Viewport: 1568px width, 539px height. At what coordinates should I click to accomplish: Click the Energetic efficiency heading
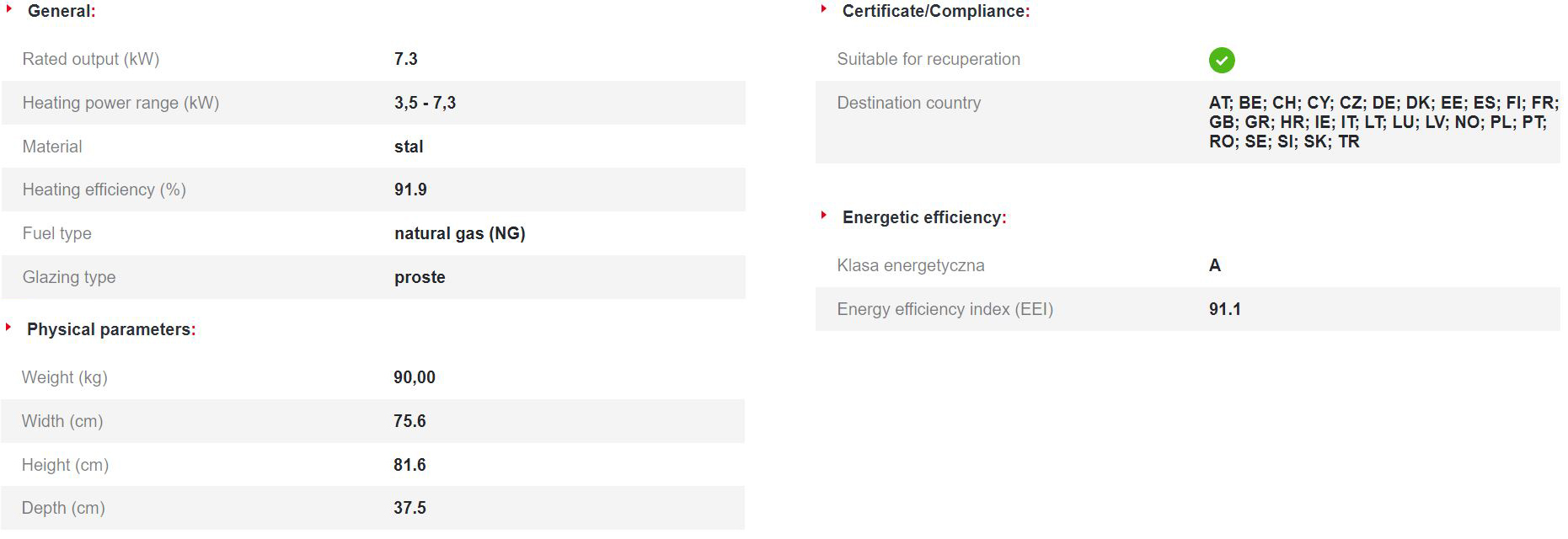[923, 217]
